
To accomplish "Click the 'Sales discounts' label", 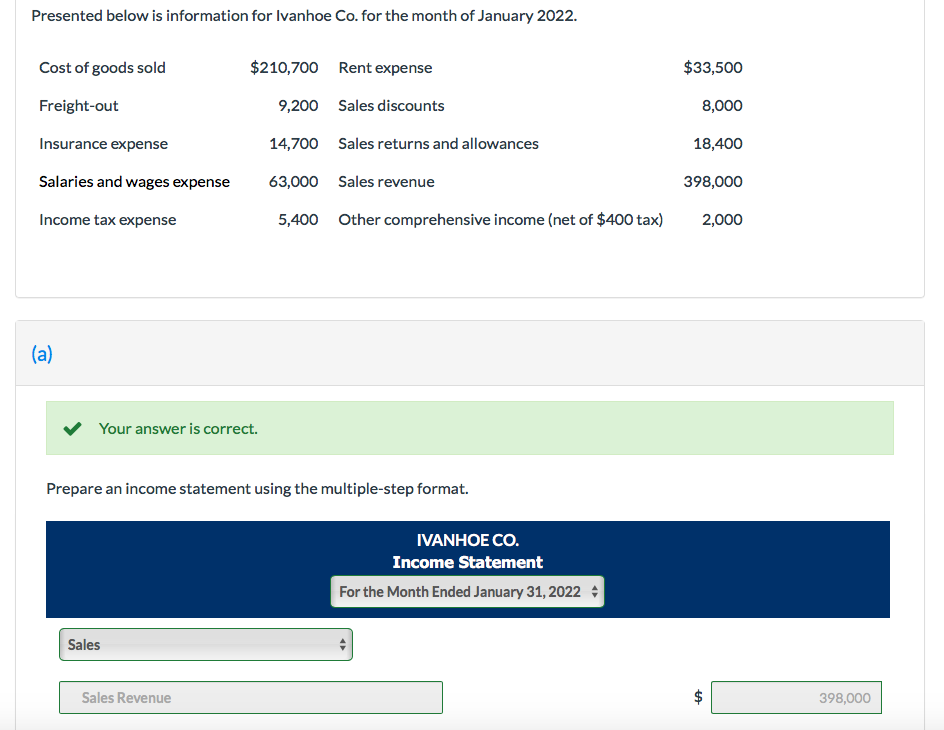I will (x=391, y=106).
